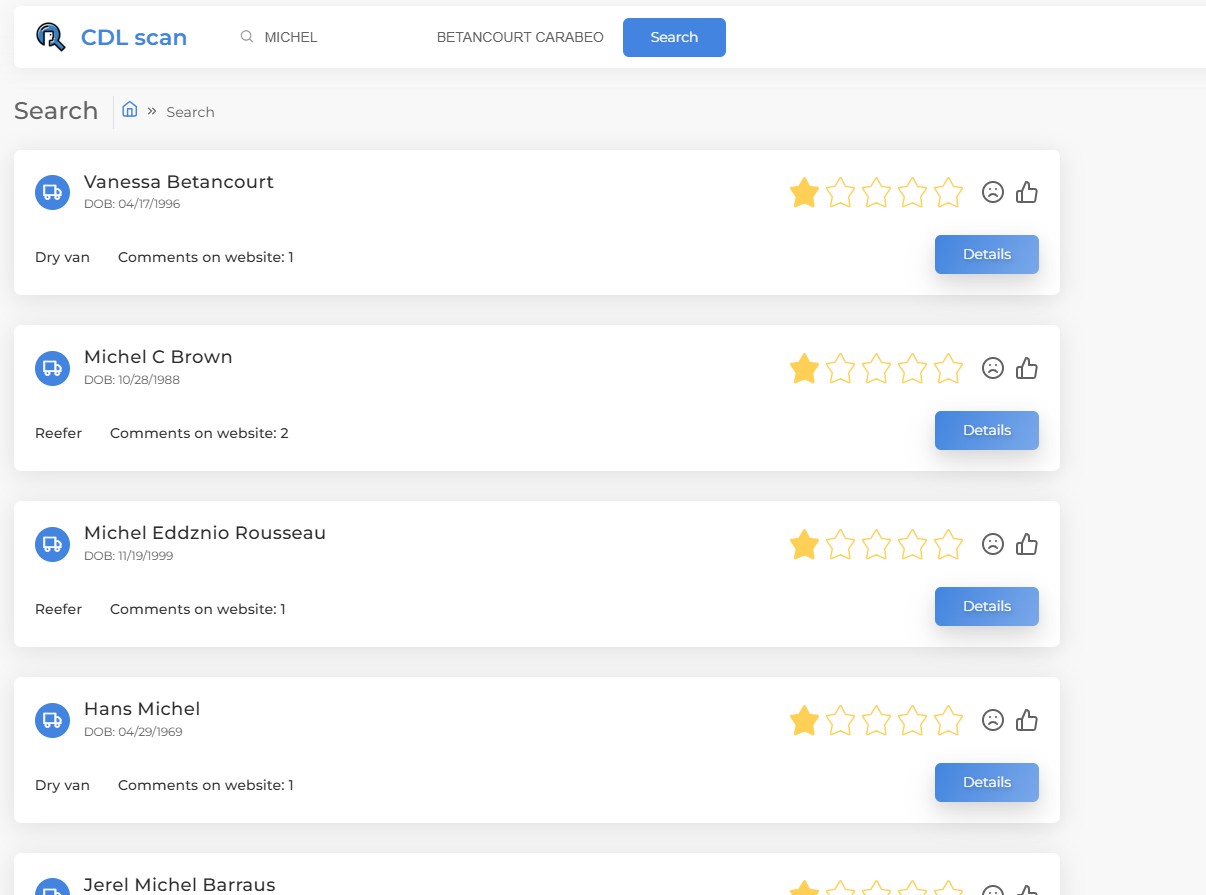Rate Vanessa Betancourt five stars
The image size is (1206, 895).
[948, 192]
